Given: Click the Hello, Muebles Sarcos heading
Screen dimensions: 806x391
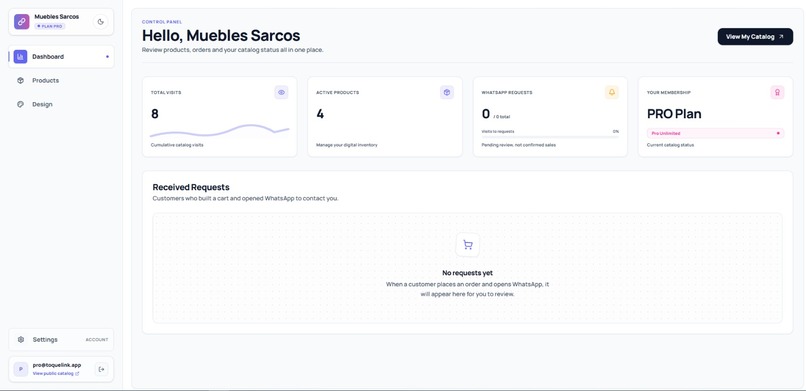Looking at the screenshot, I should (221, 35).
